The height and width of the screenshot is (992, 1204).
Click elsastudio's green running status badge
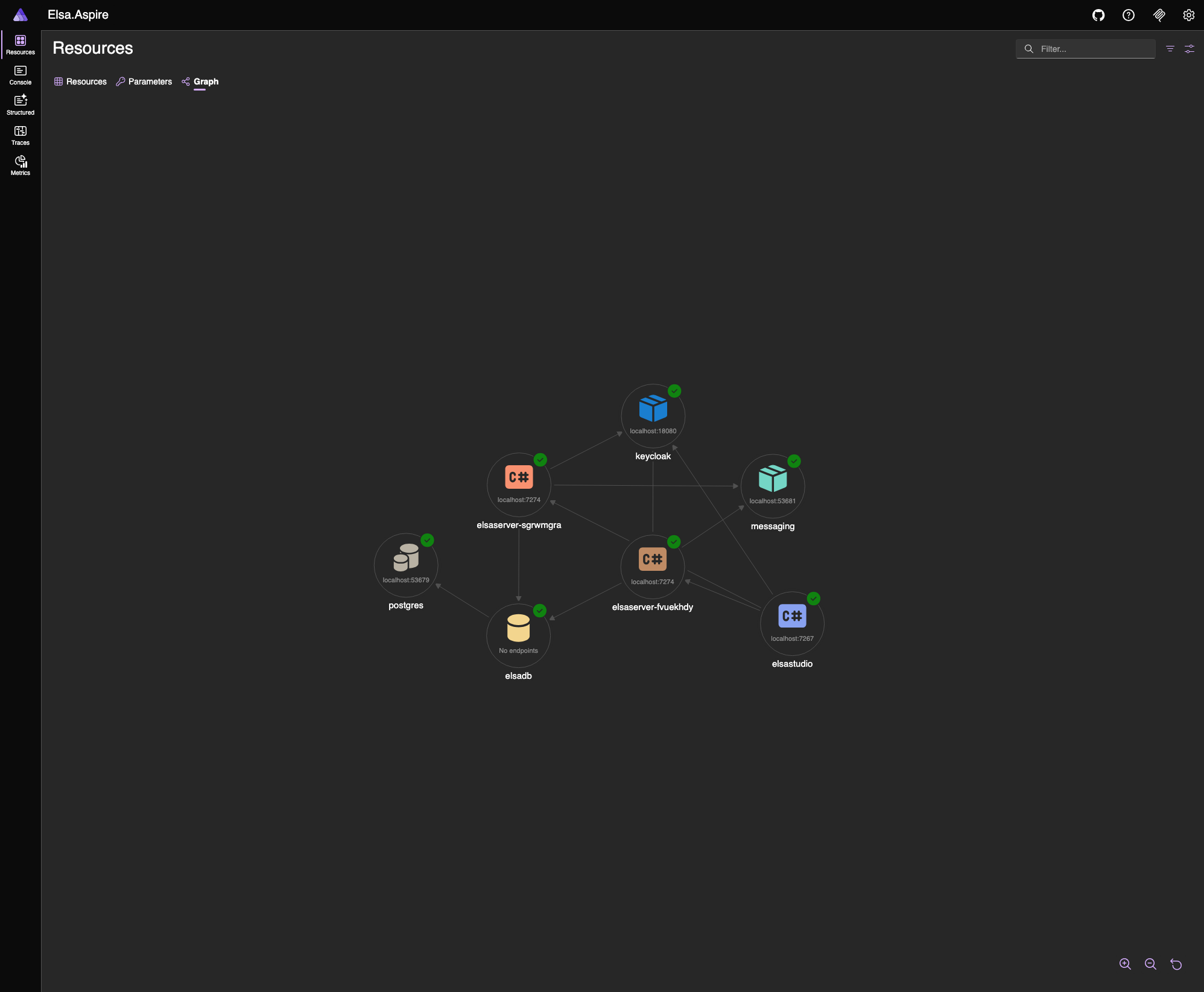coord(814,599)
